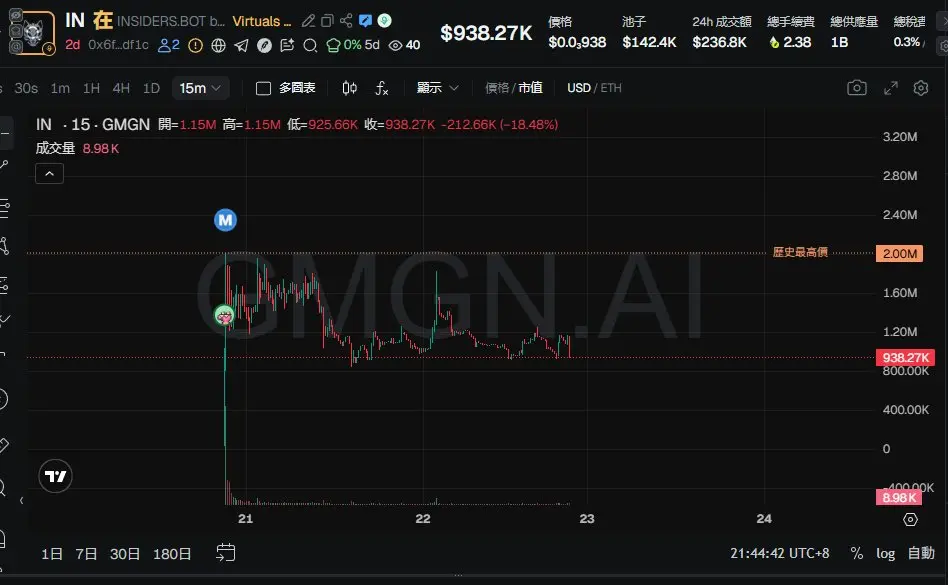Set range to 1日
Viewport: 948px width, 585px height.
51,554
